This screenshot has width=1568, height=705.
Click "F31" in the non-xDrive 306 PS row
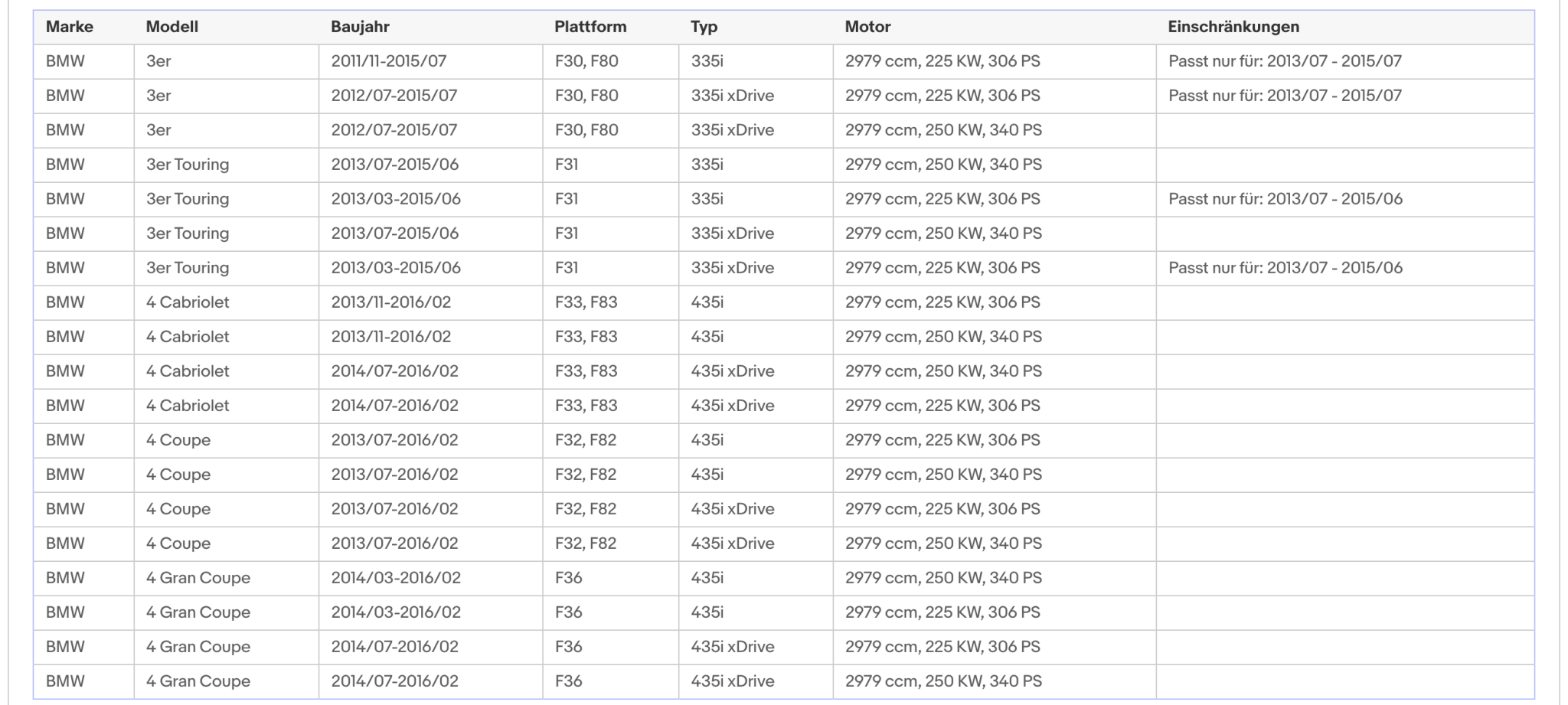point(567,199)
